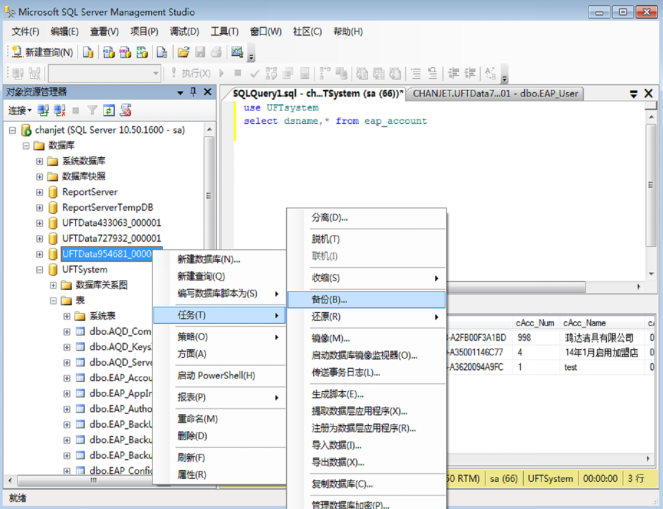Close the active query document tab

648,93
